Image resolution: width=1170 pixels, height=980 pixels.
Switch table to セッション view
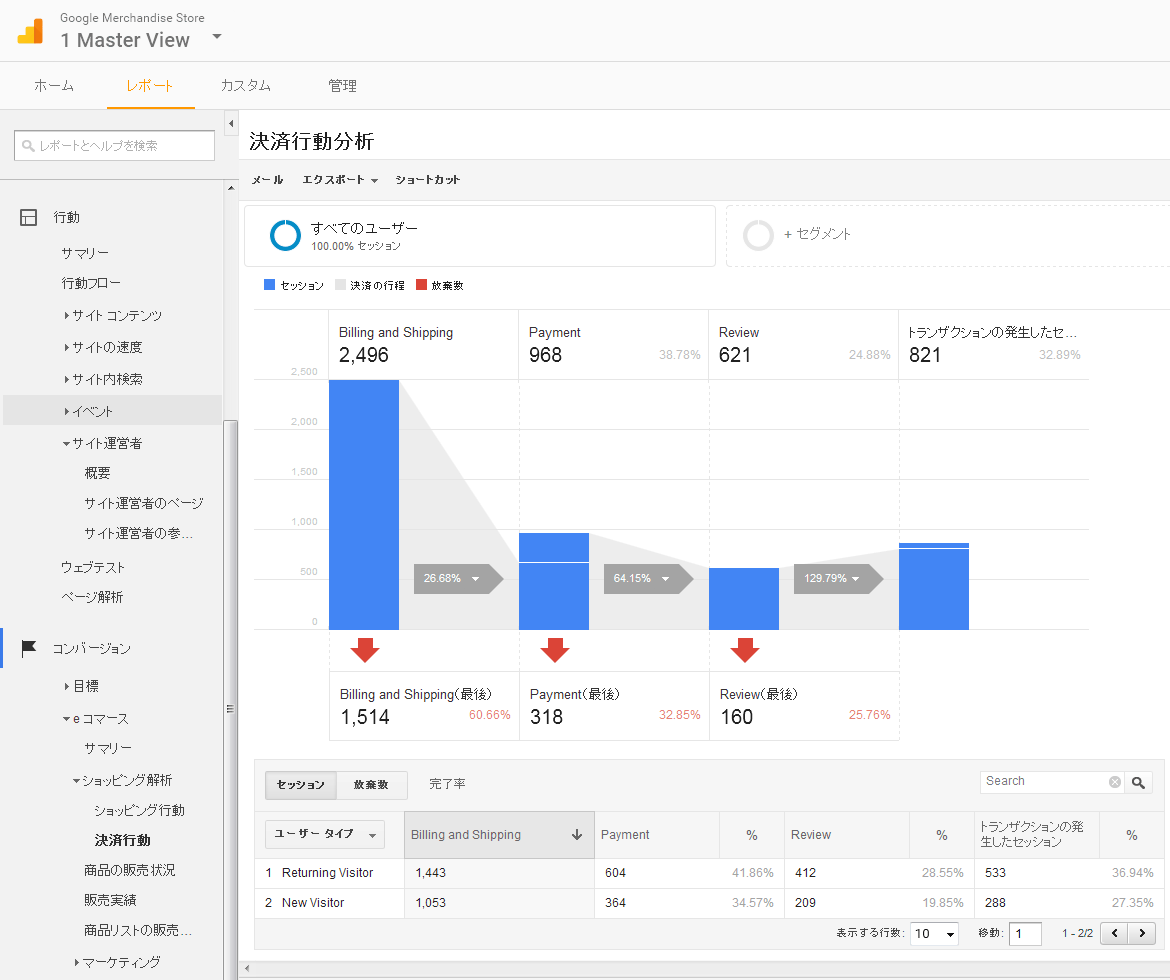coord(300,785)
